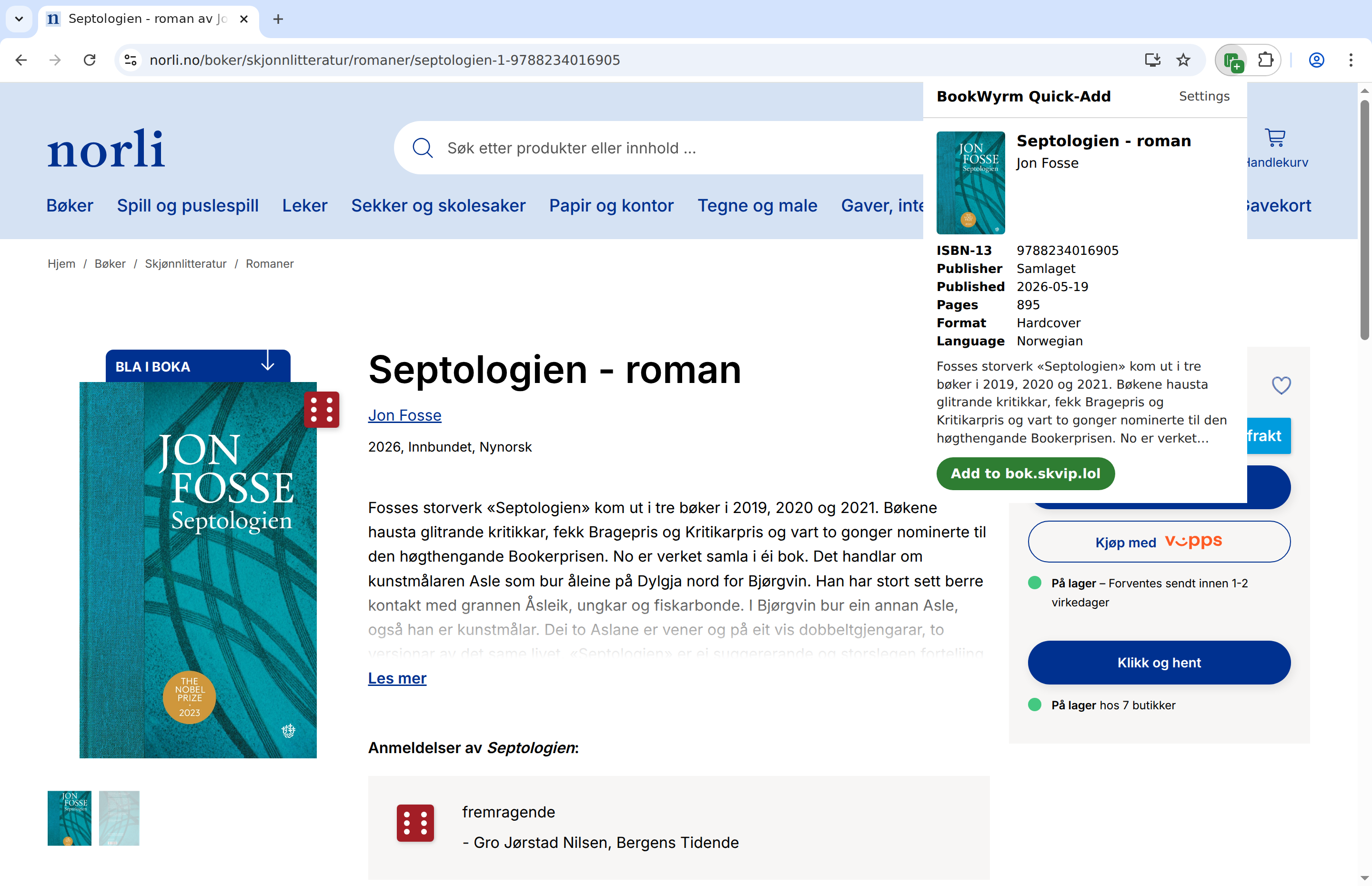Close the Septologien browser tab
The height and width of the screenshot is (886, 1372).
[244, 19]
